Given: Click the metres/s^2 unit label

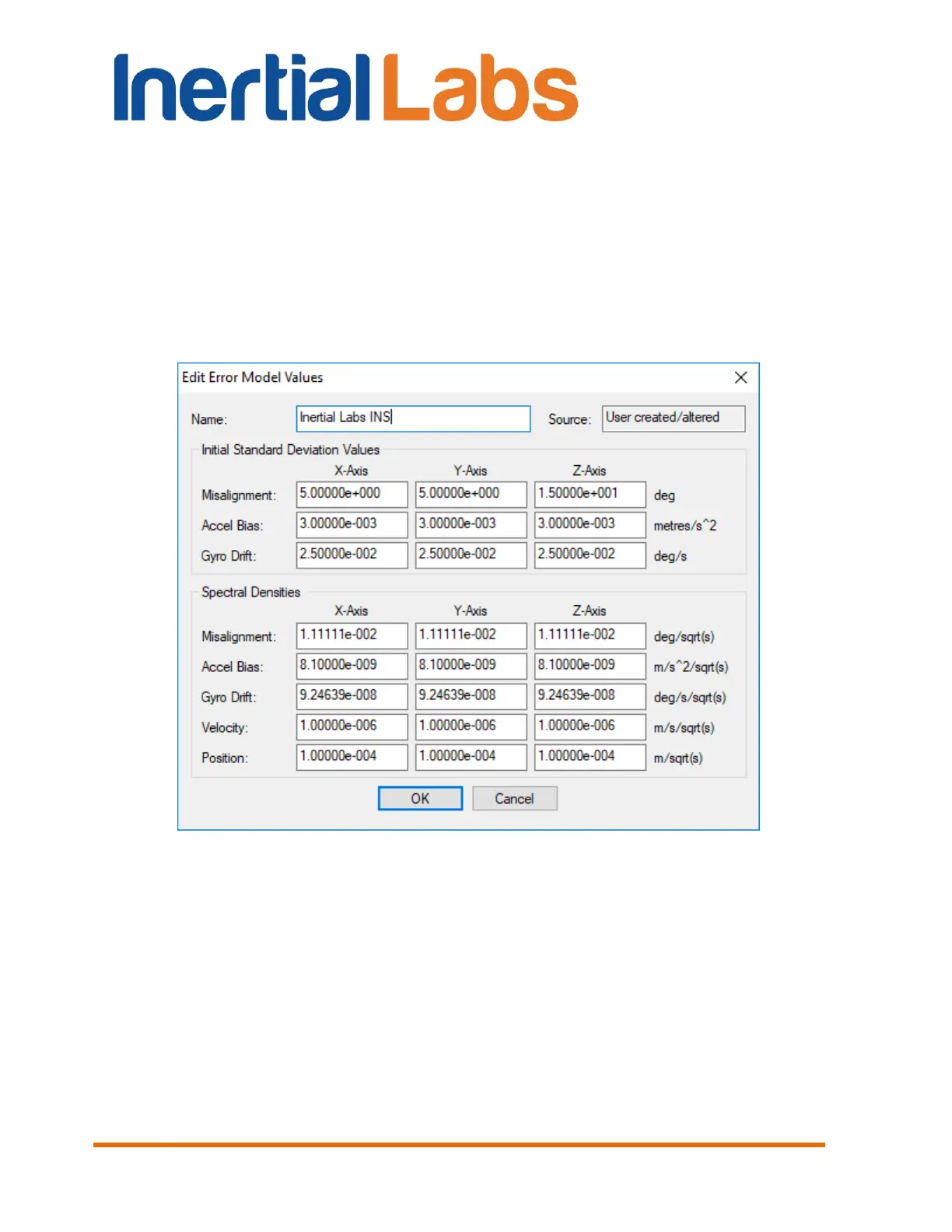Looking at the screenshot, I should 684,526.
